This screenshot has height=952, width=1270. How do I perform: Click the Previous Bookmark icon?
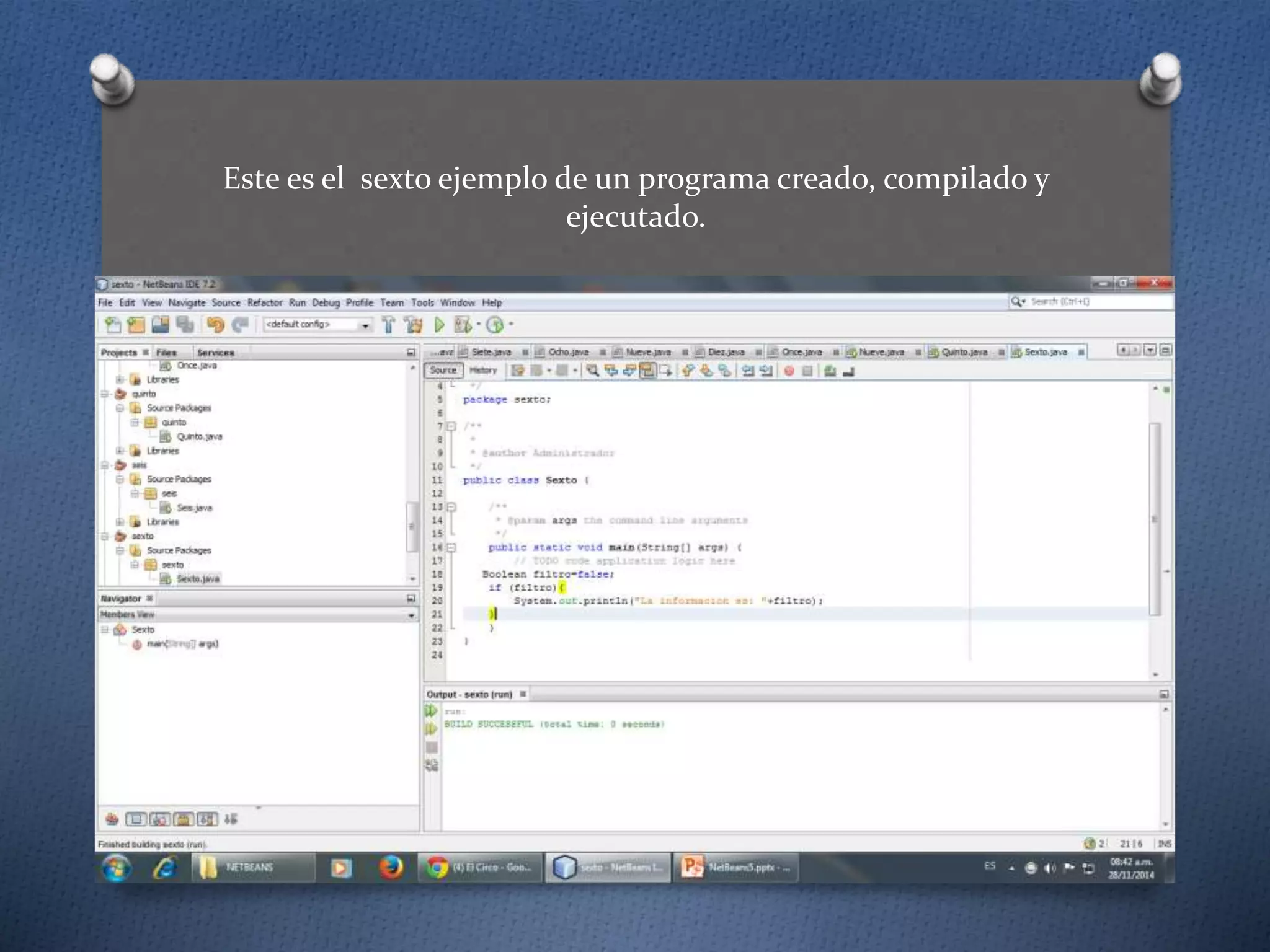click(x=688, y=371)
